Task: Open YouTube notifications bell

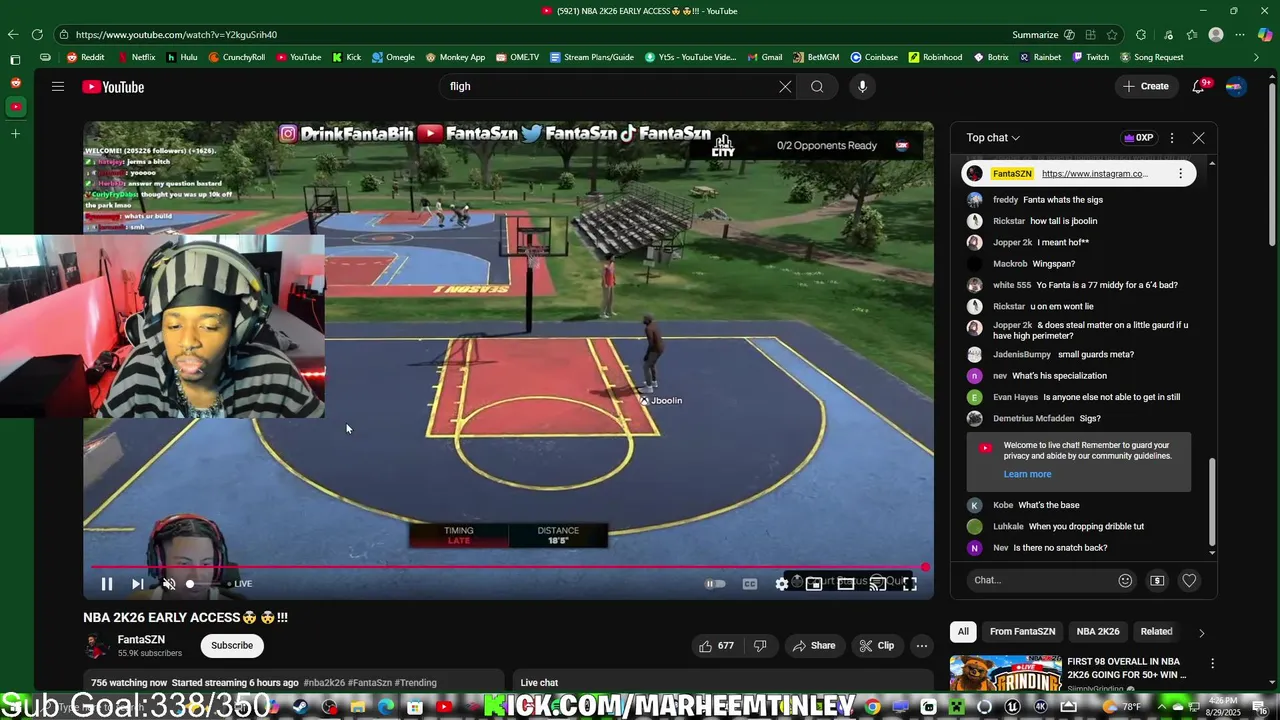Action: pos(1199,87)
